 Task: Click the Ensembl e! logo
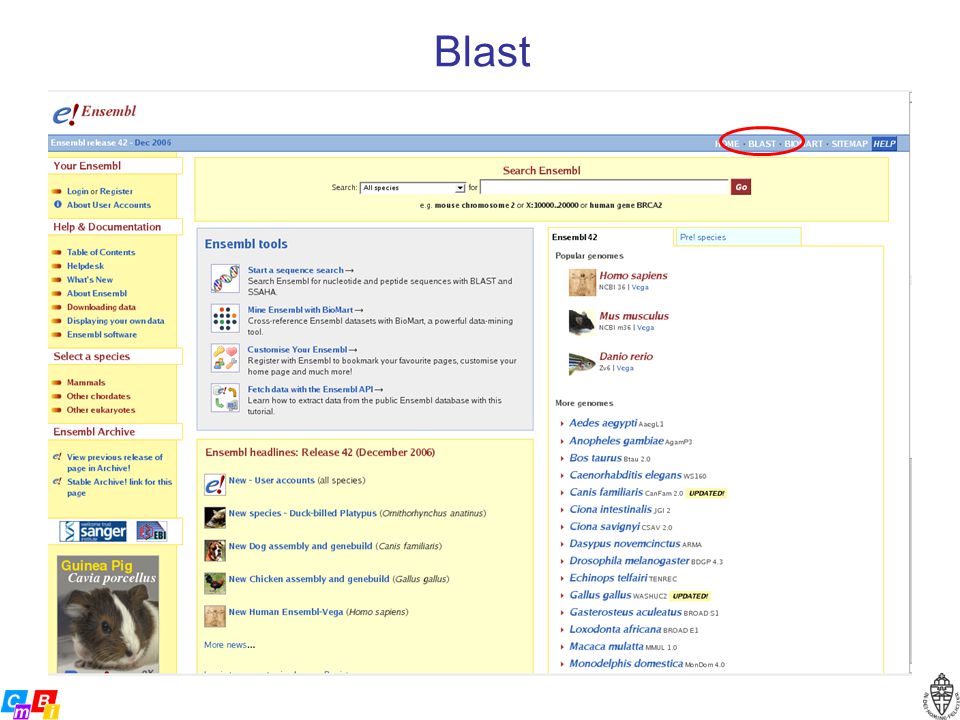coord(94,113)
